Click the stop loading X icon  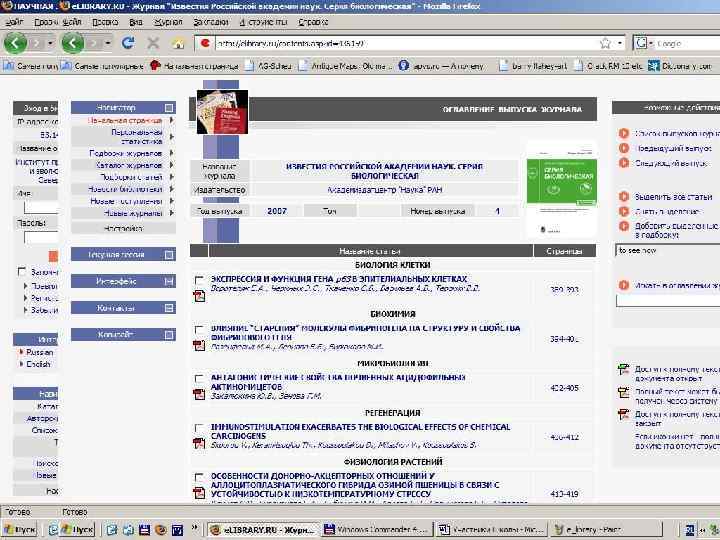click(153, 43)
